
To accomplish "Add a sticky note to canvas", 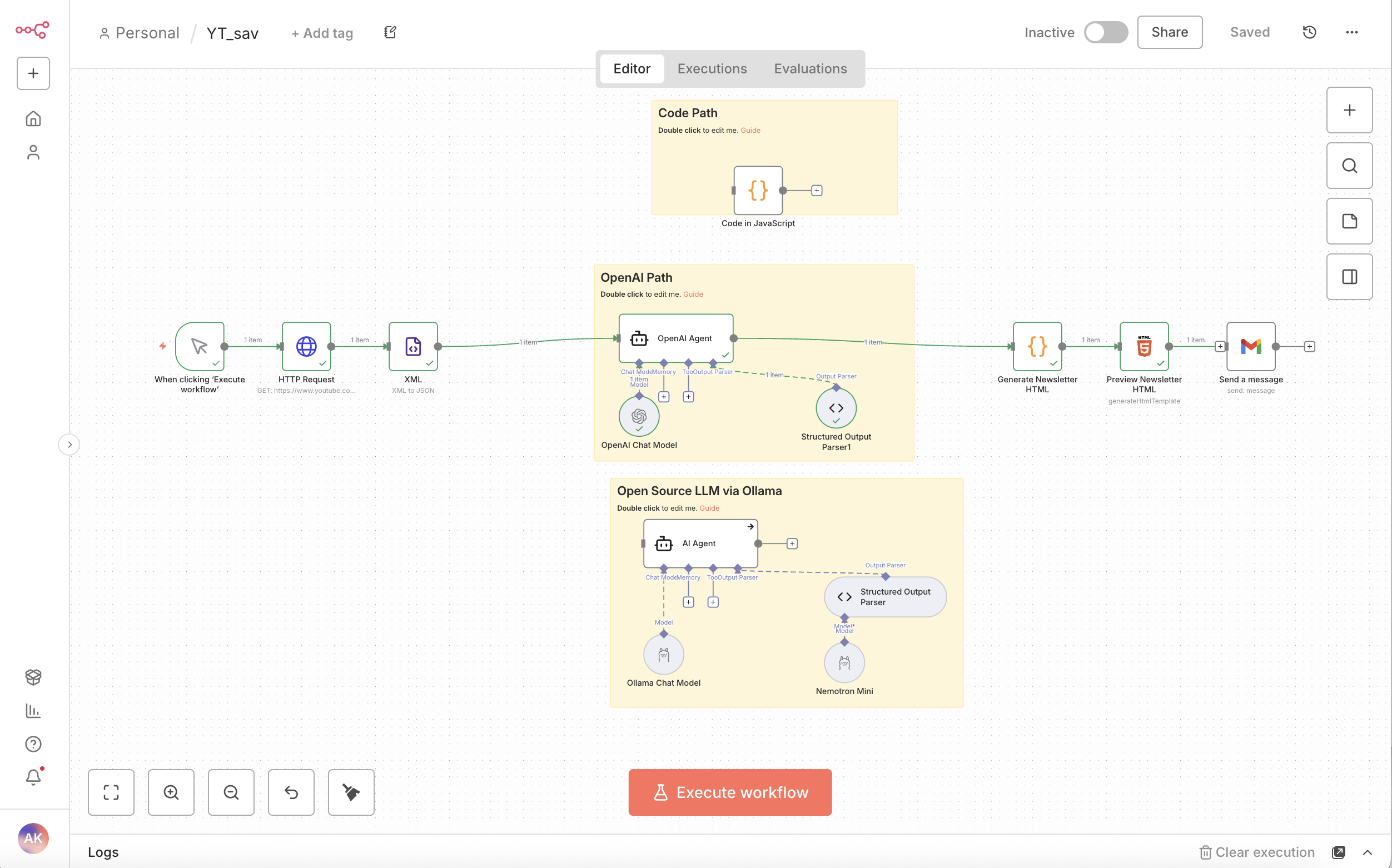I will tap(1350, 221).
